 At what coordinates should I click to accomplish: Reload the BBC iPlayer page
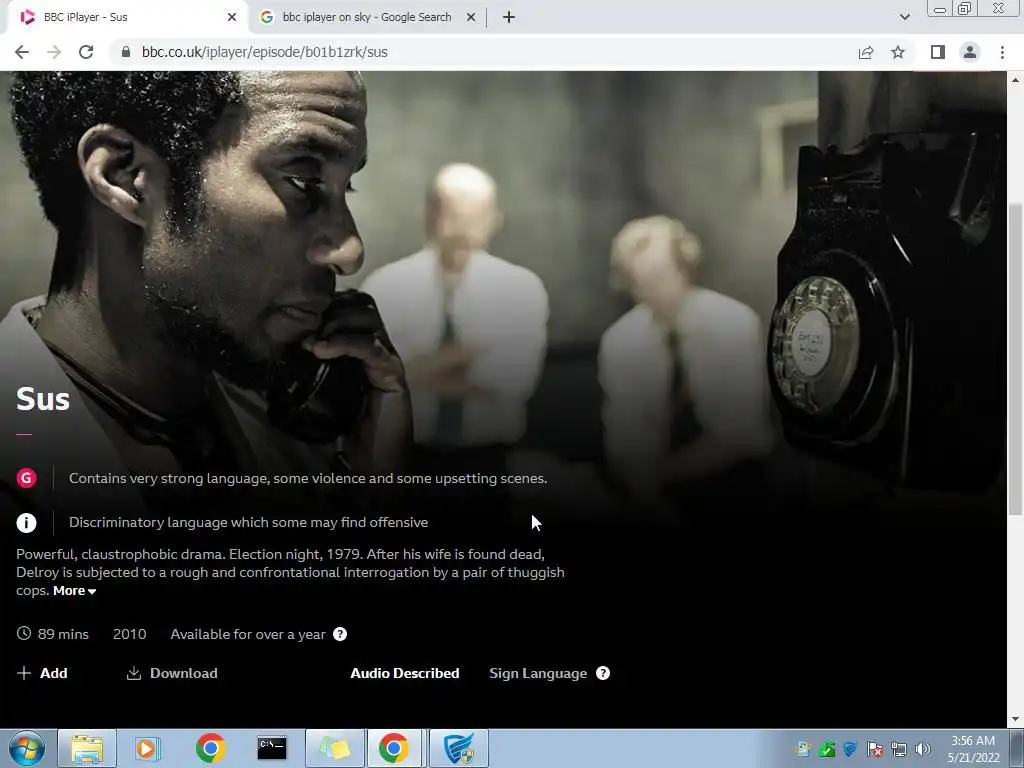tap(86, 52)
